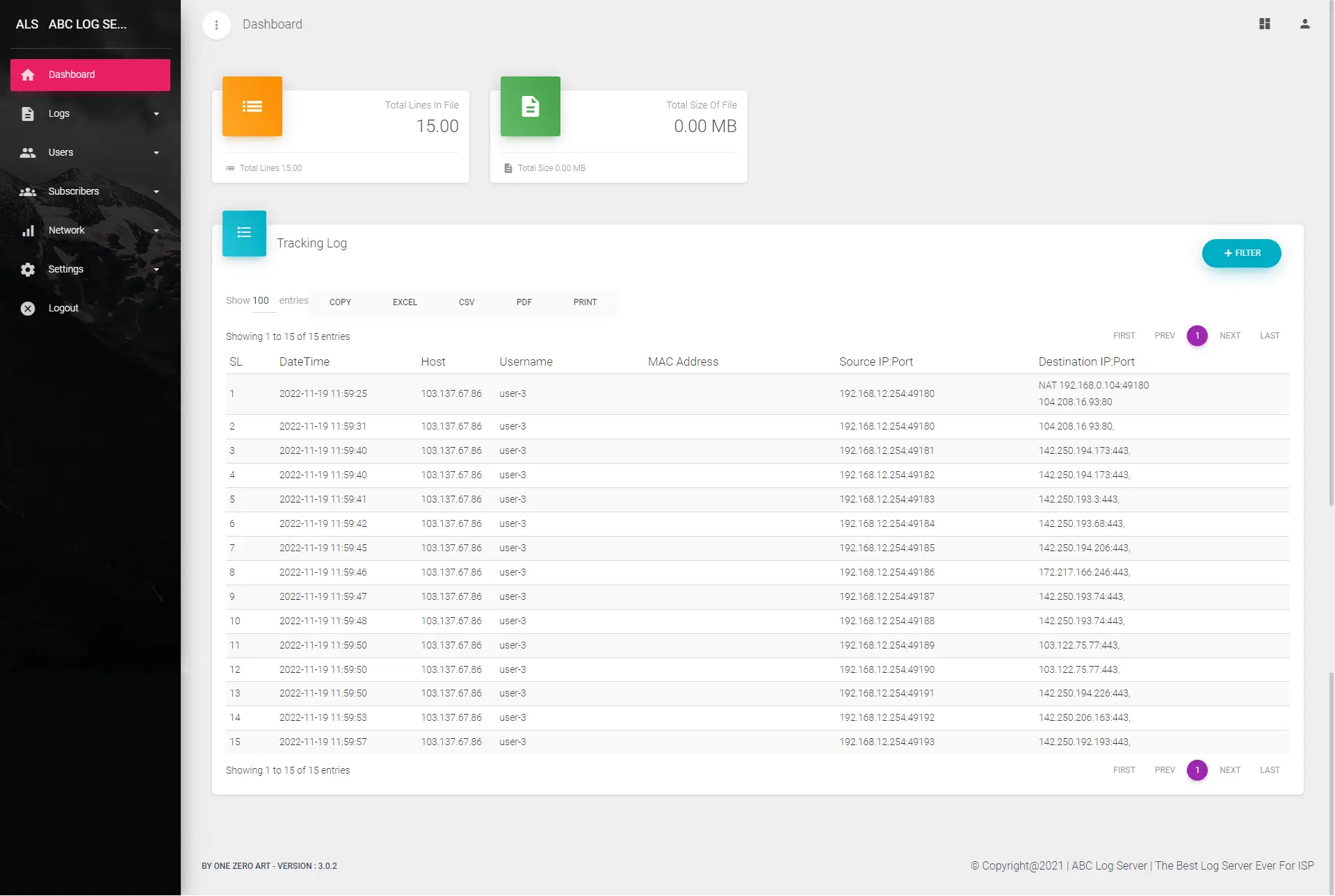Image resolution: width=1335 pixels, height=896 pixels.
Task: Click the Settings gear icon
Action: click(x=28, y=269)
